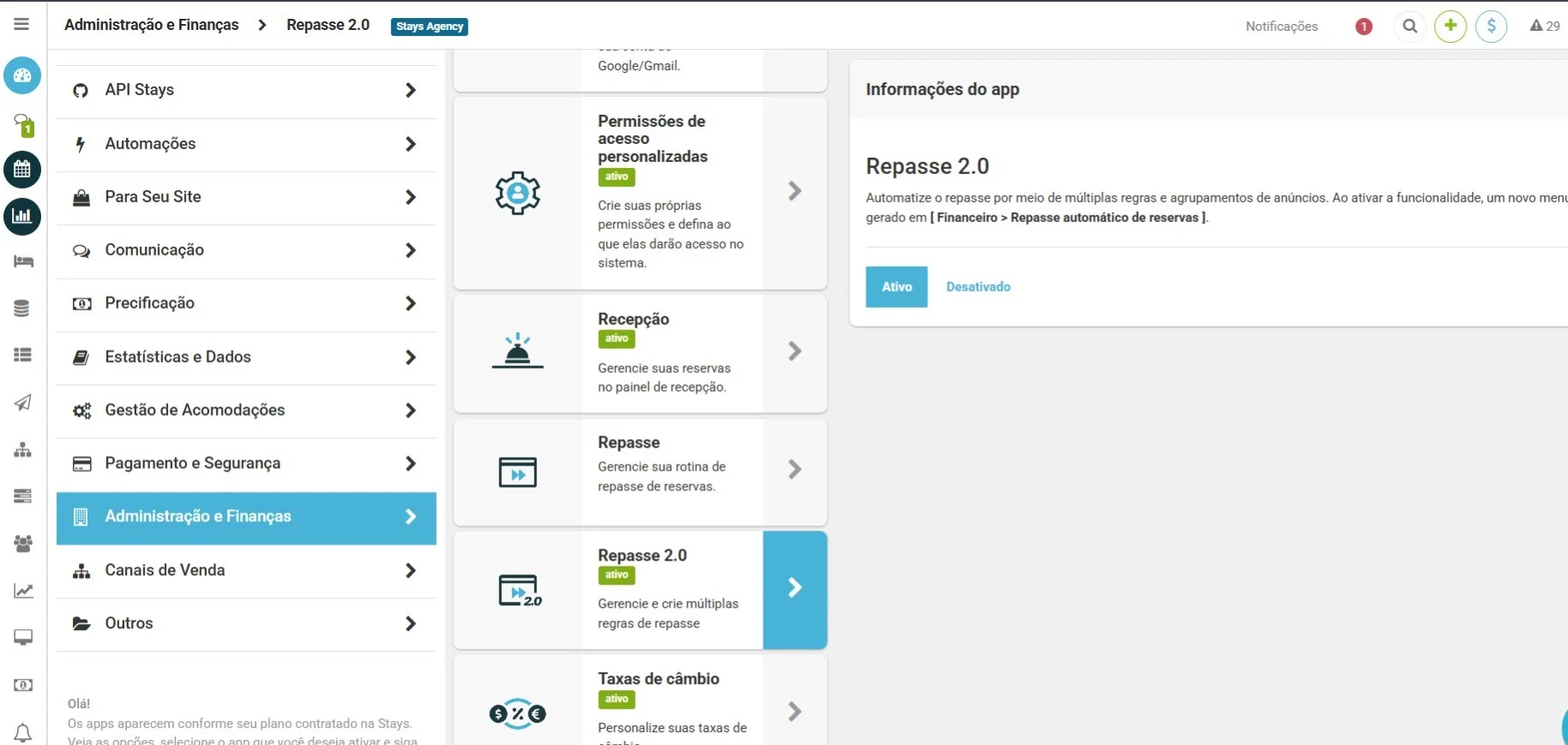The height and width of the screenshot is (745, 1568).
Task: Open the users group icon
Action: (23, 543)
